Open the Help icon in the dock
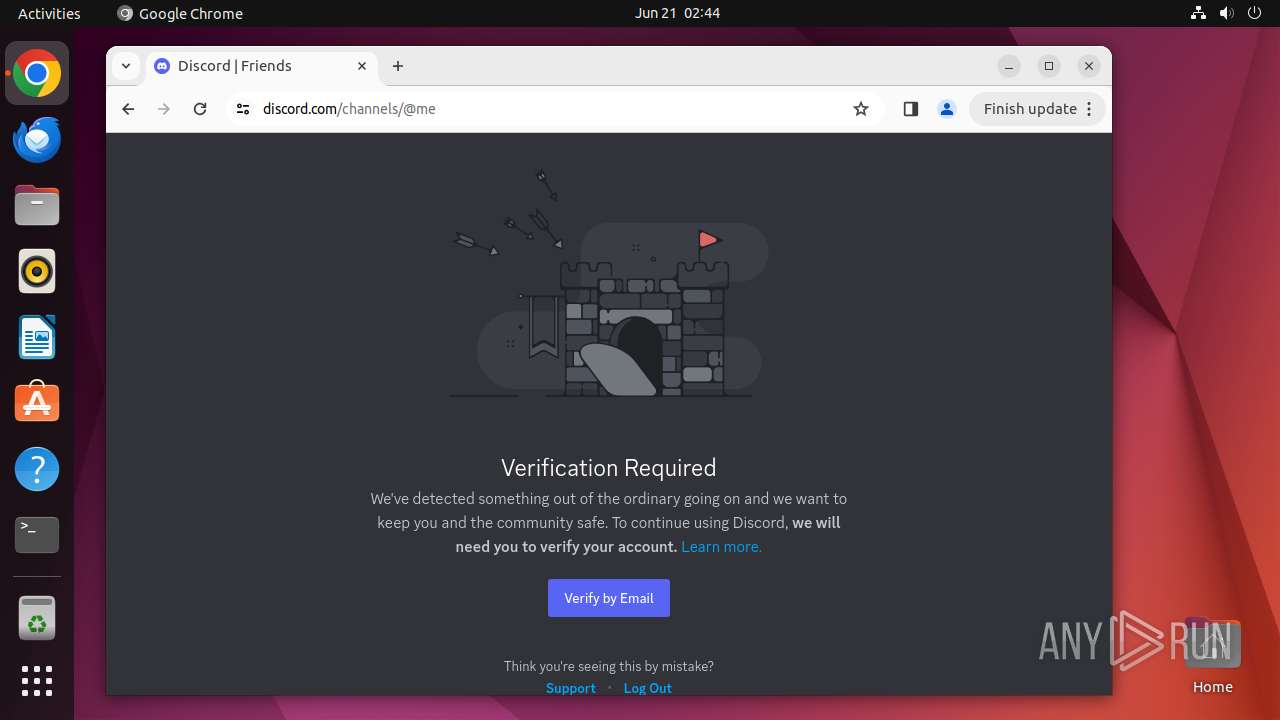This screenshot has width=1280, height=720. [37, 469]
